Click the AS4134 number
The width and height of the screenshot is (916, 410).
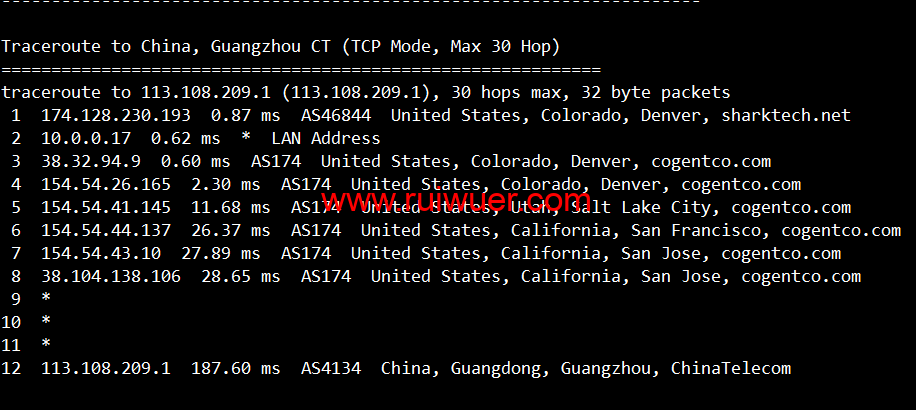[331, 369]
